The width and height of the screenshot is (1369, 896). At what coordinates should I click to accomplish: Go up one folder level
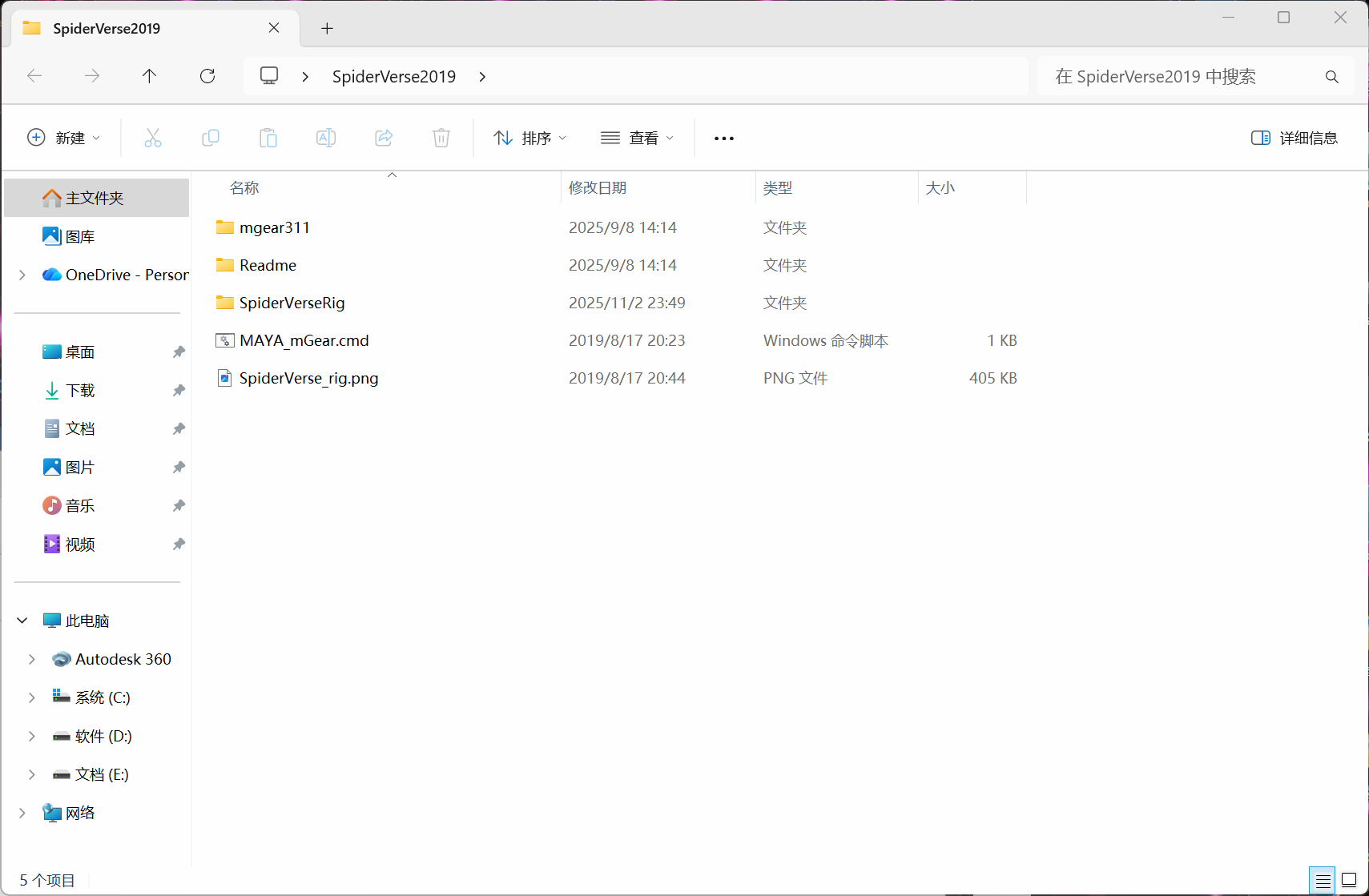pos(150,76)
